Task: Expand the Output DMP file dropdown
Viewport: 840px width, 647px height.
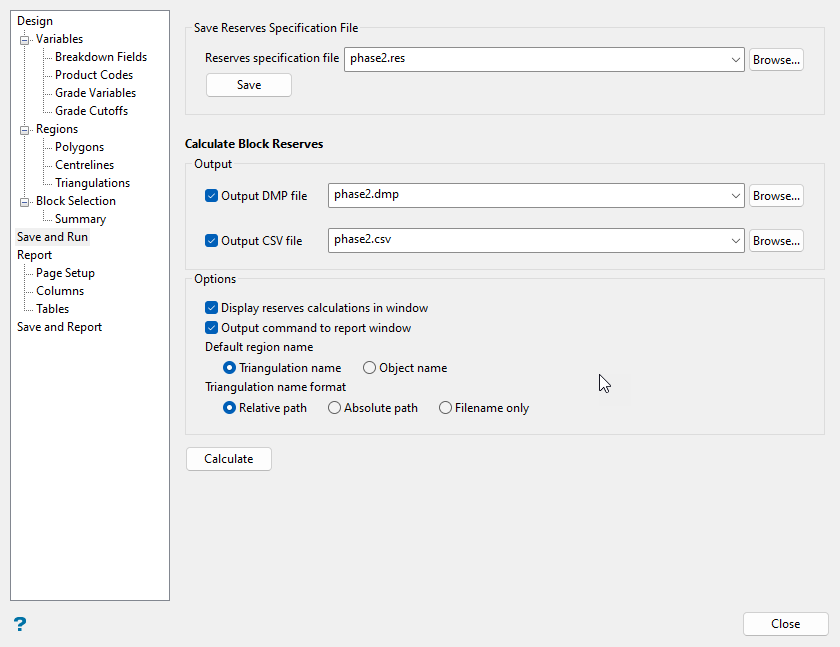Action: pyautogui.click(x=736, y=195)
